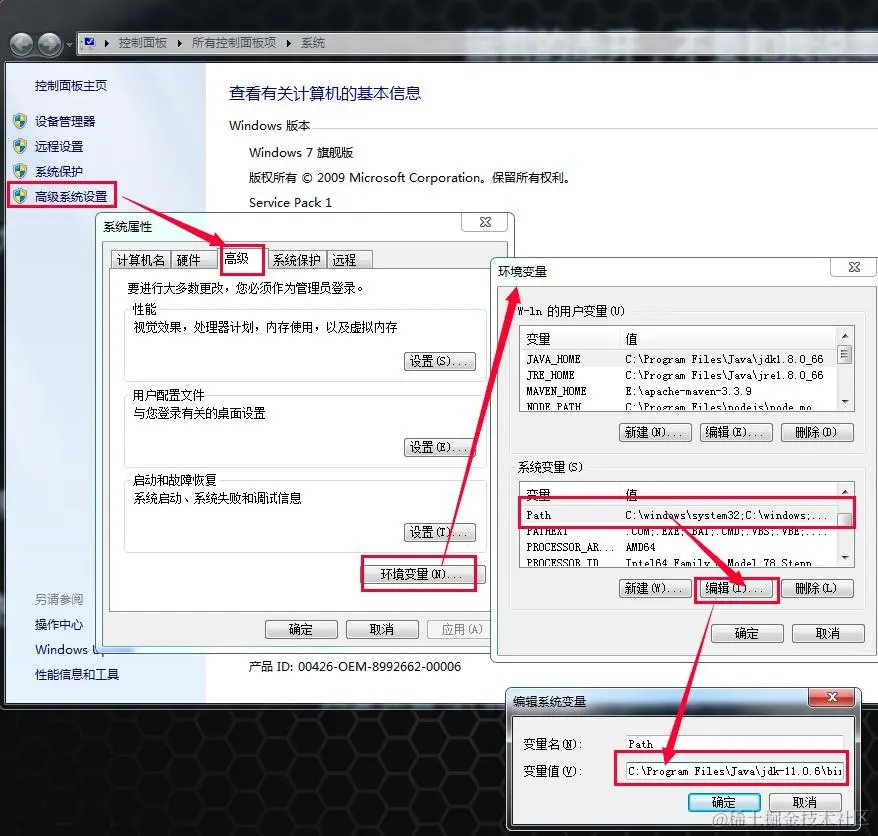This screenshot has width=878, height=836.
Task: Close the 编辑系统变量 dialog
Action: (832, 697)
